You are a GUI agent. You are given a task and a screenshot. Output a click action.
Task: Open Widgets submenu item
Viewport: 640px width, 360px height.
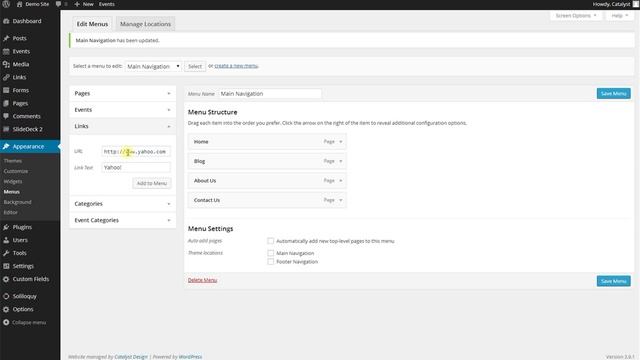pos(13,181)
